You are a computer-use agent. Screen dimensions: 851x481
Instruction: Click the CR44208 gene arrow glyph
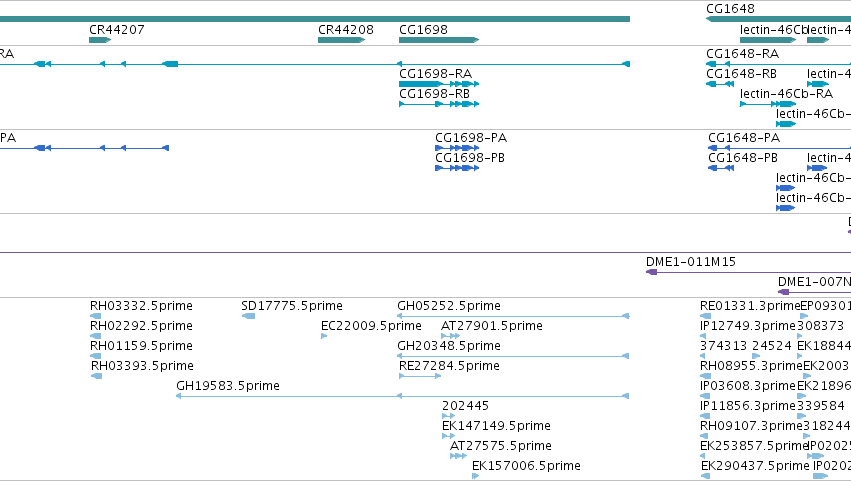coord(341,40)
